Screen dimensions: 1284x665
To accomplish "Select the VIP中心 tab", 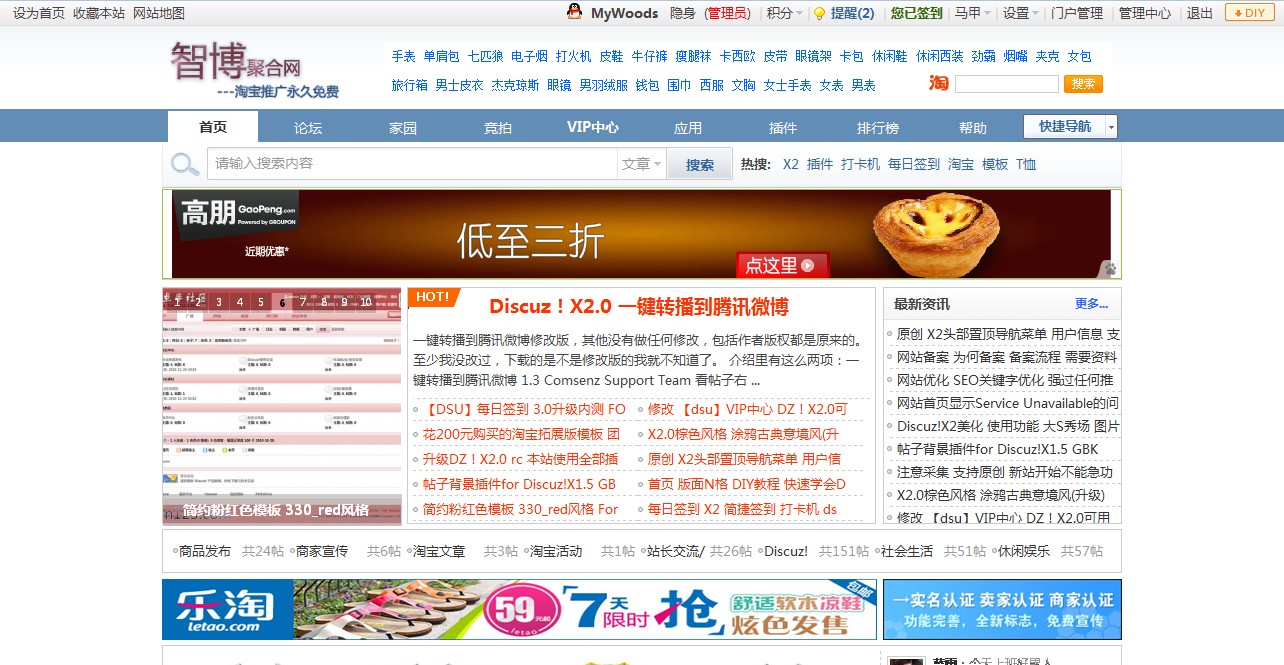I will point(593,127).
